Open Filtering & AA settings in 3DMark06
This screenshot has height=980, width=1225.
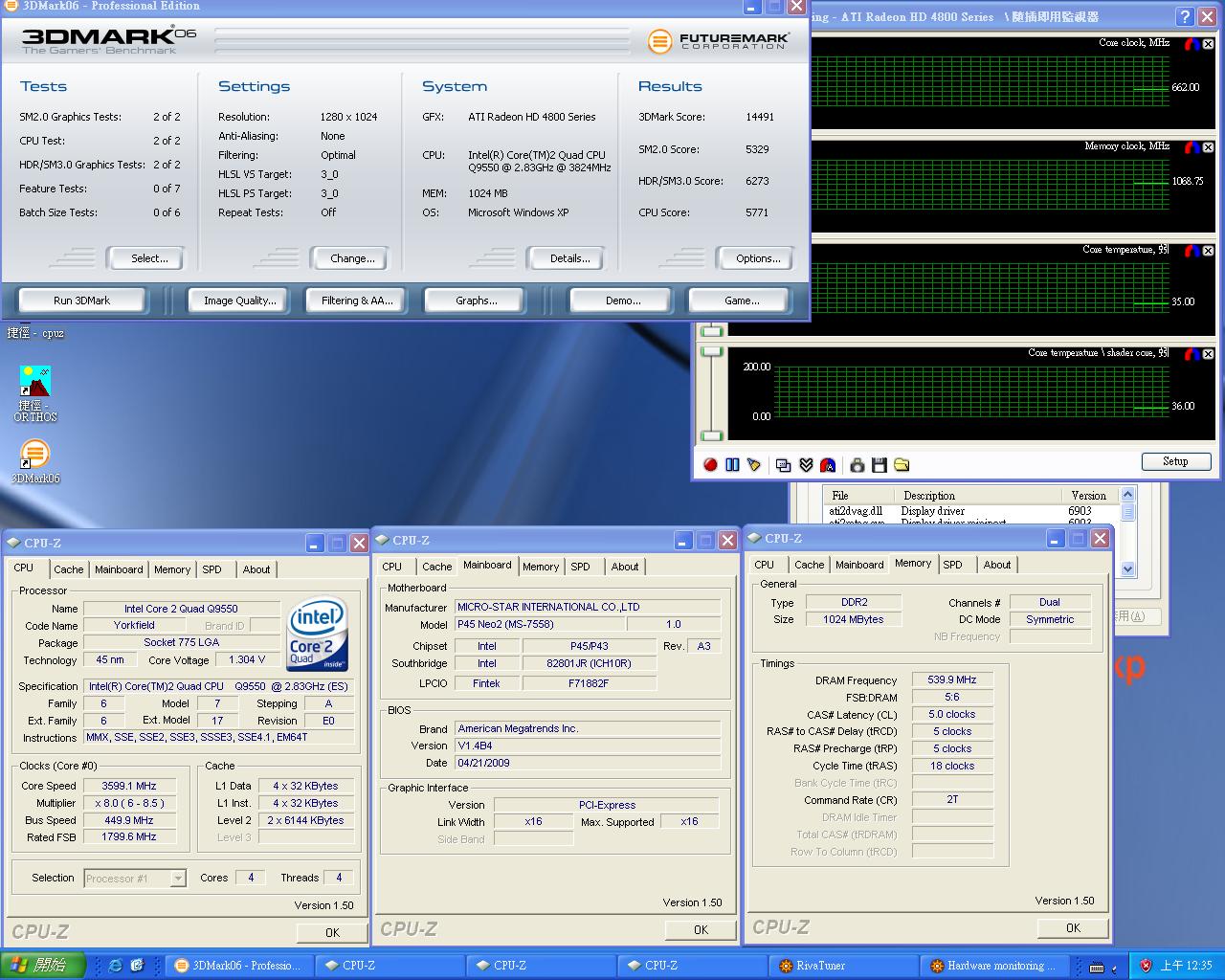[x=357, y=301]
